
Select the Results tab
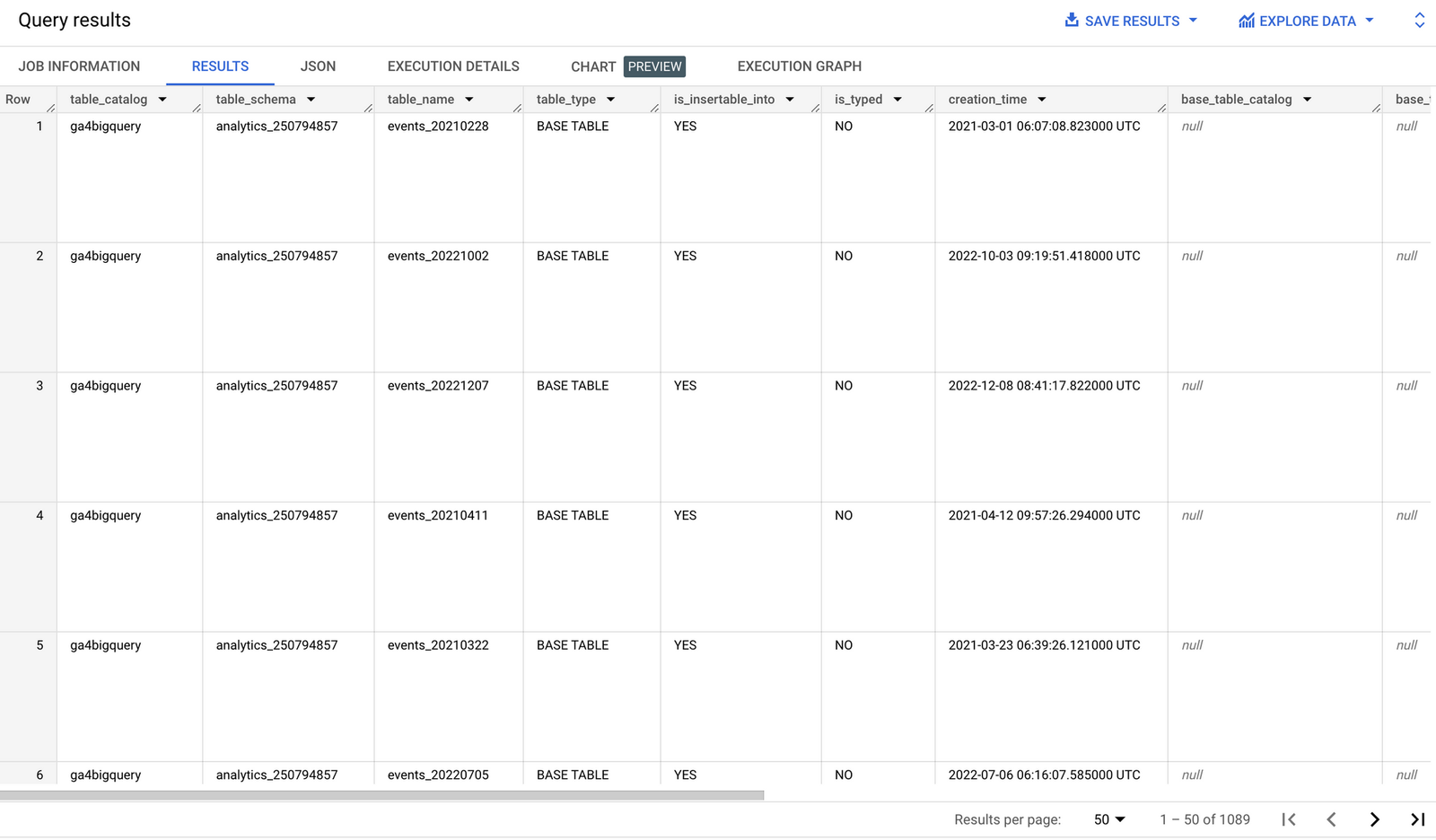pos(220,66)
